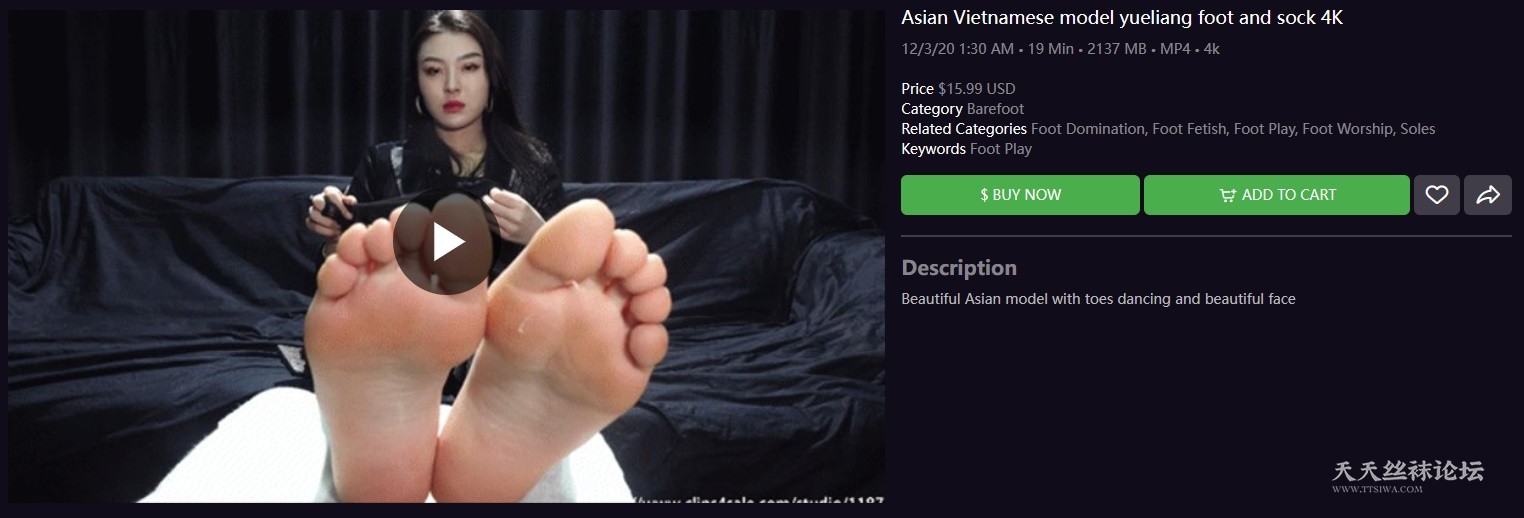Click the BUY NOW button

[x=1020, y=195]
